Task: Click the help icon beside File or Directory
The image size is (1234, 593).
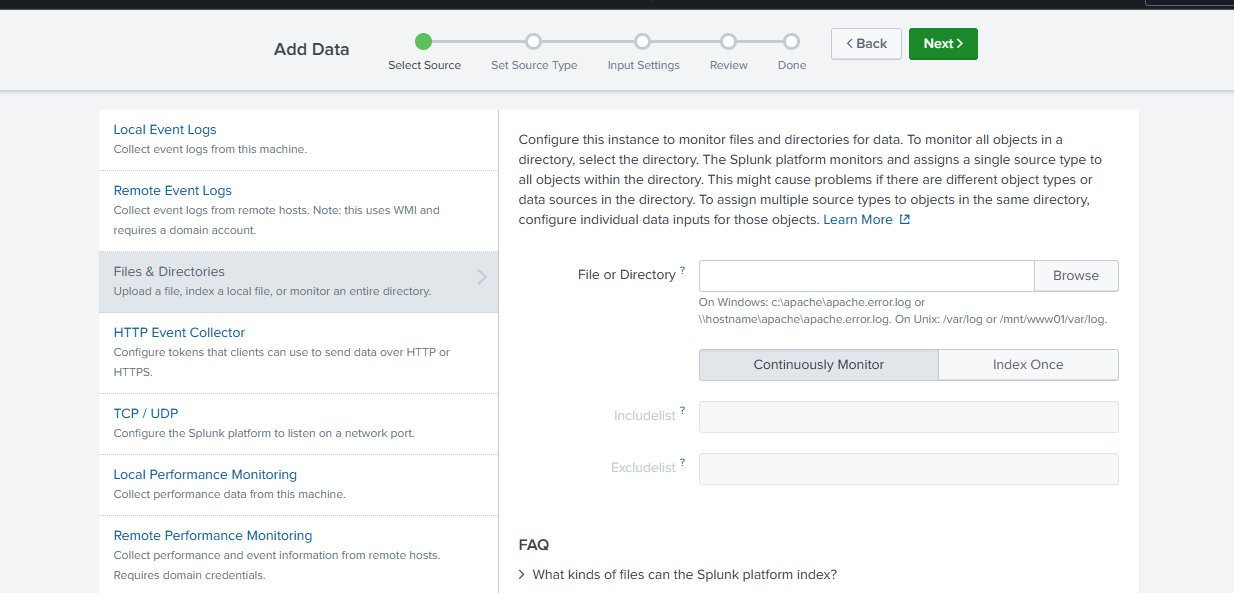Action: click(x=683, y=270)
